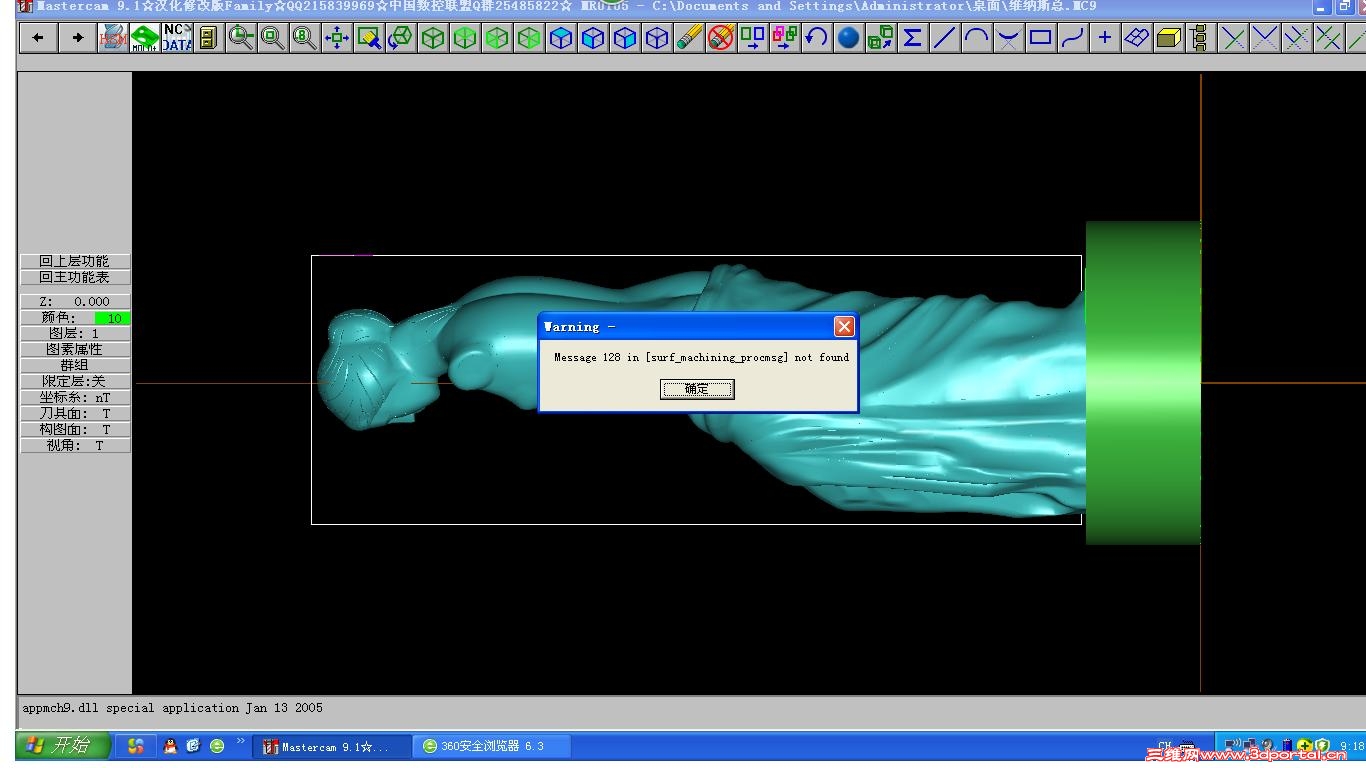Viewport: 1366px width, 768px height.
Task: Click the surface creation icon
Action: point(1136,38)
